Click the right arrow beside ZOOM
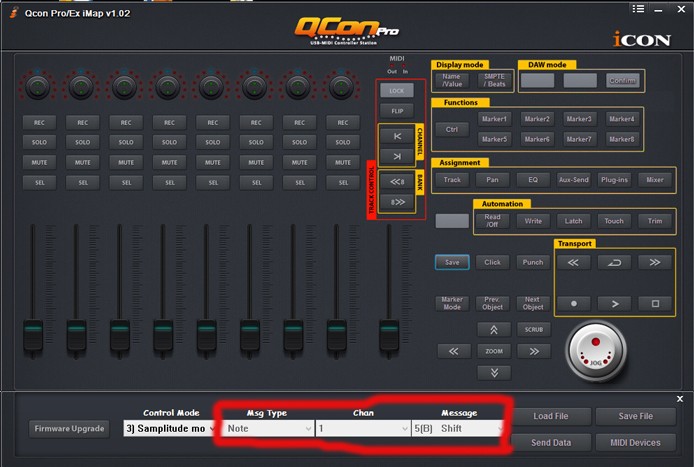 click(534, 351)
